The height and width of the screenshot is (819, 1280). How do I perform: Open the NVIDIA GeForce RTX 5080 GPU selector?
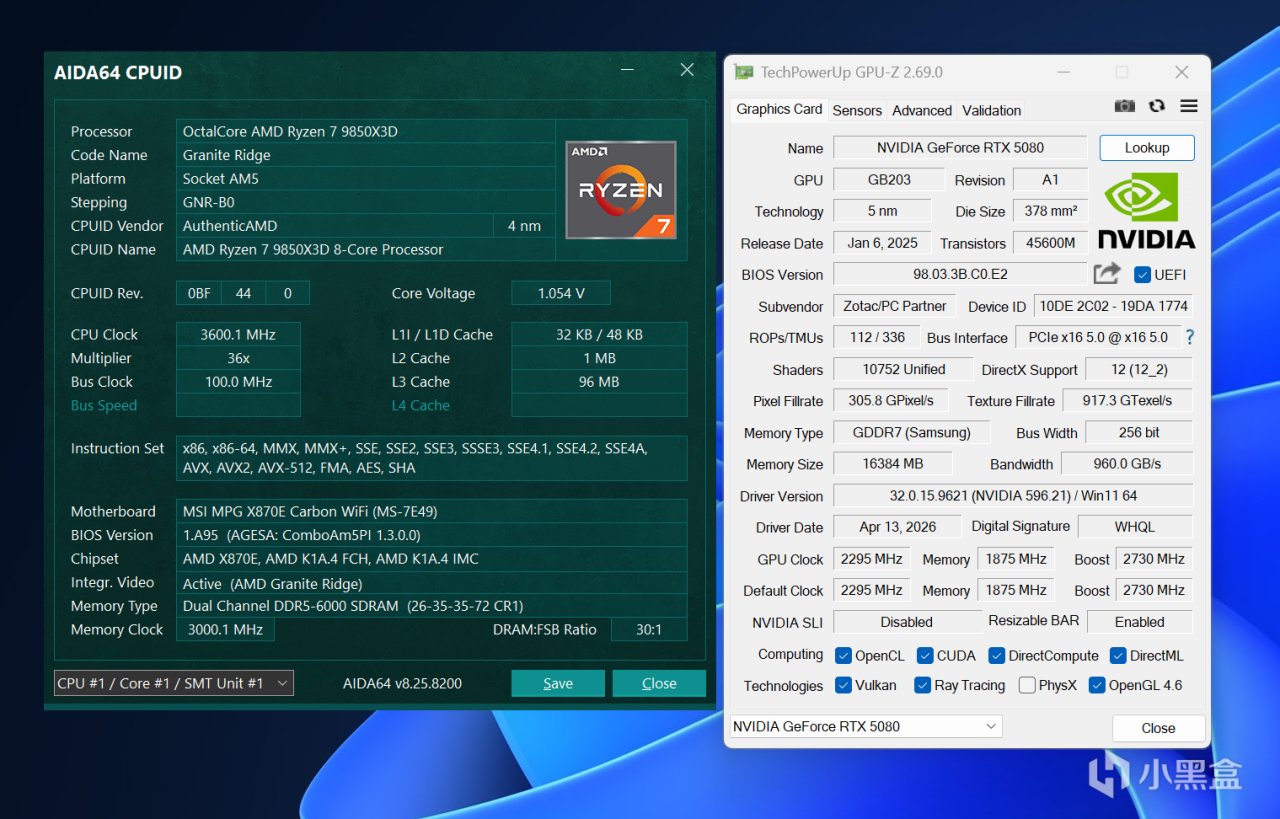pyautogui.click(x=865, y=727)
